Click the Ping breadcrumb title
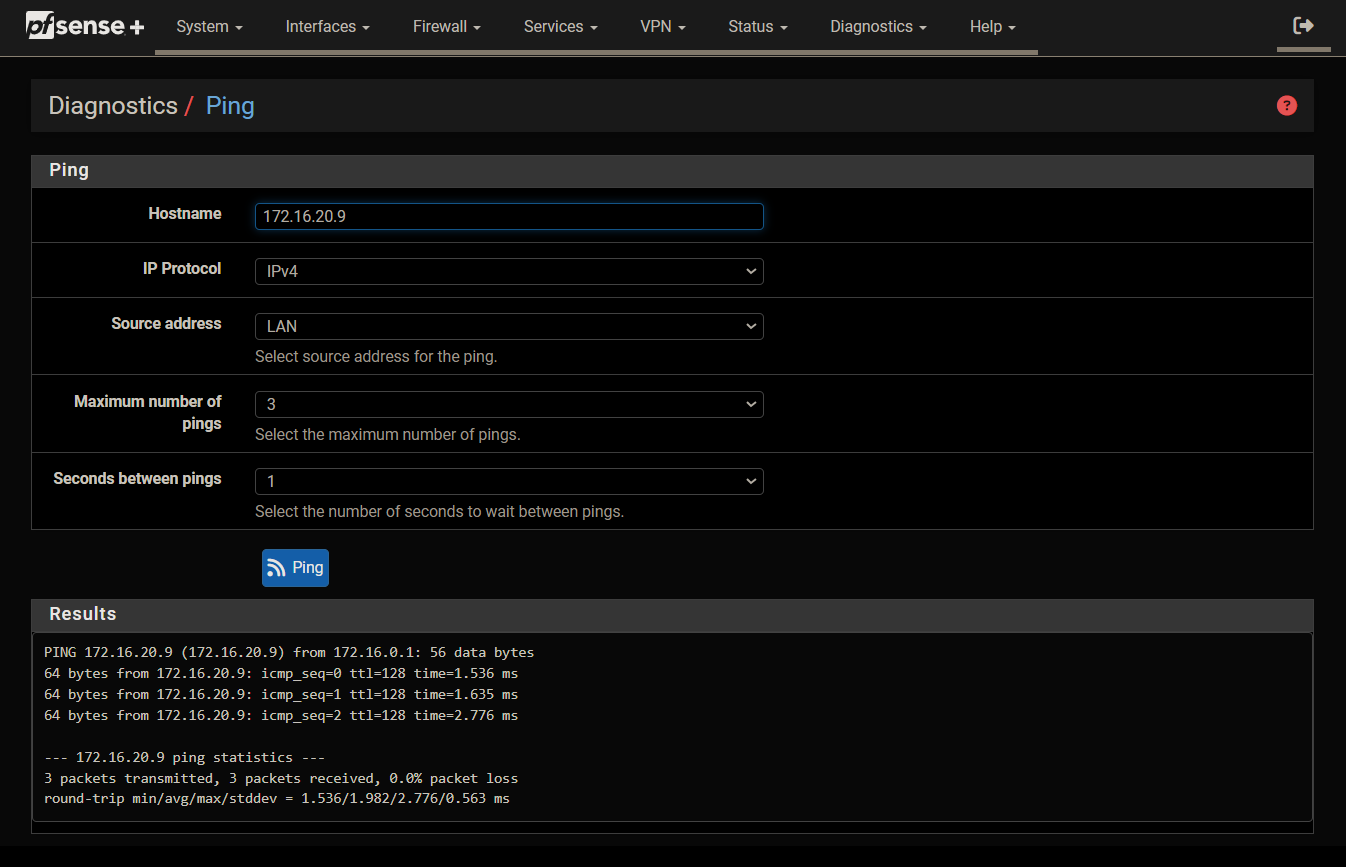 coord(230,105)
